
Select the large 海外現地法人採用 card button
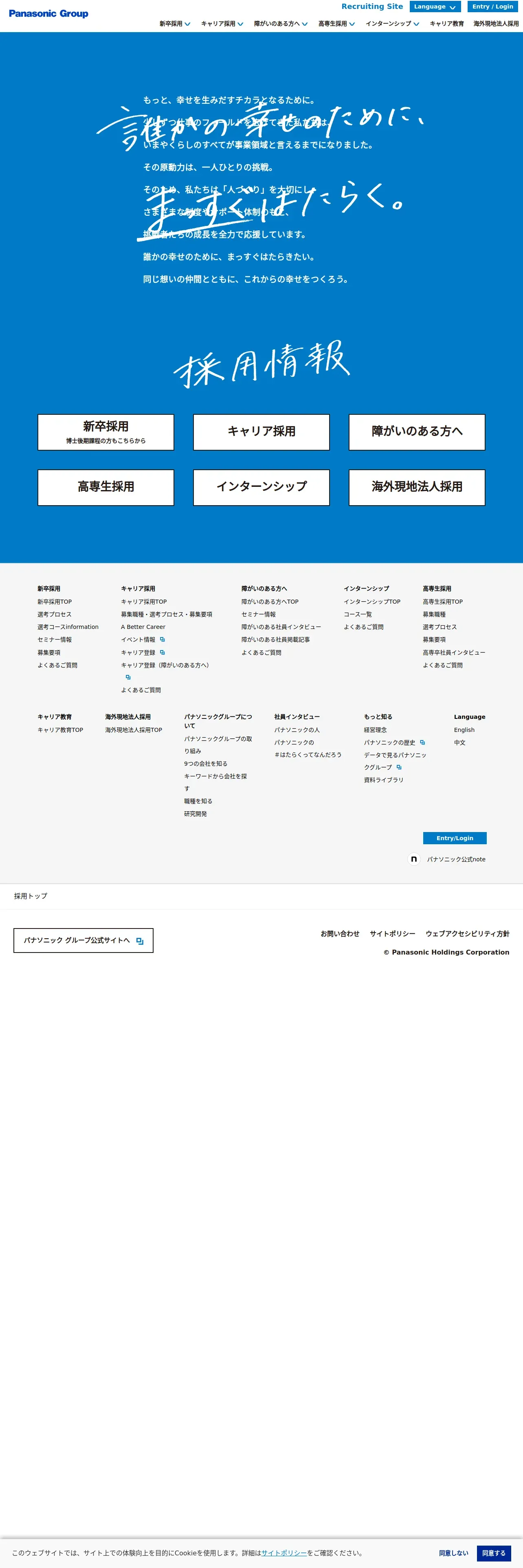[417, 488]
